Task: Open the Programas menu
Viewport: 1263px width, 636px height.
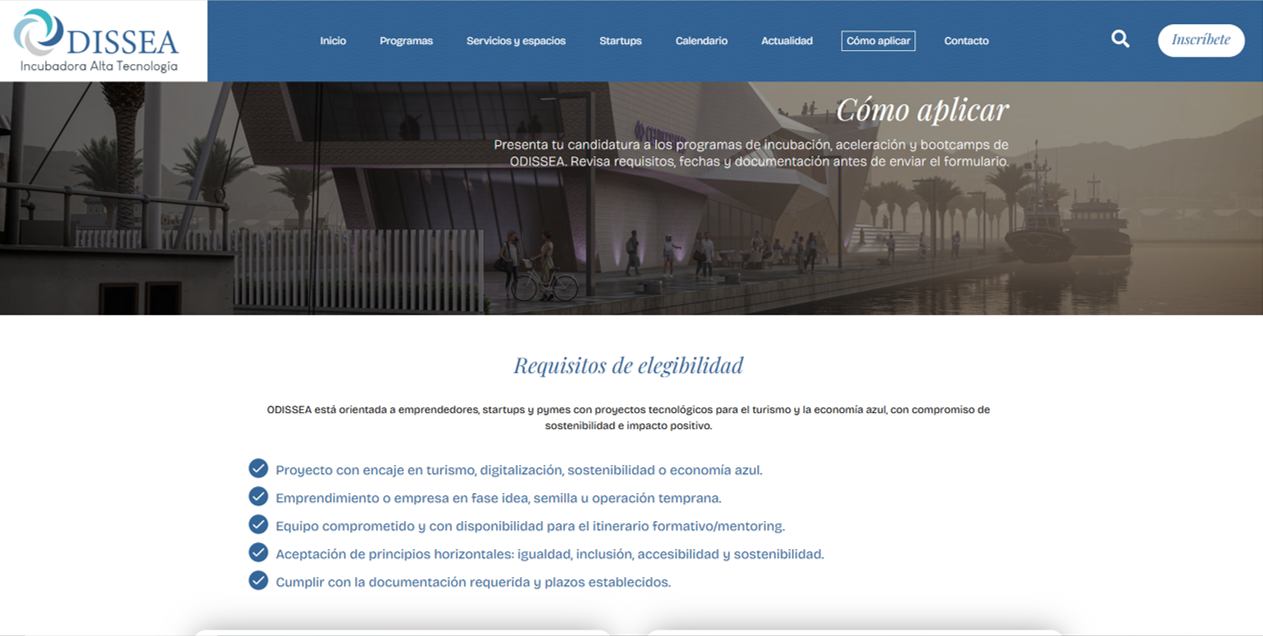Action: click(x=406, y=41)
